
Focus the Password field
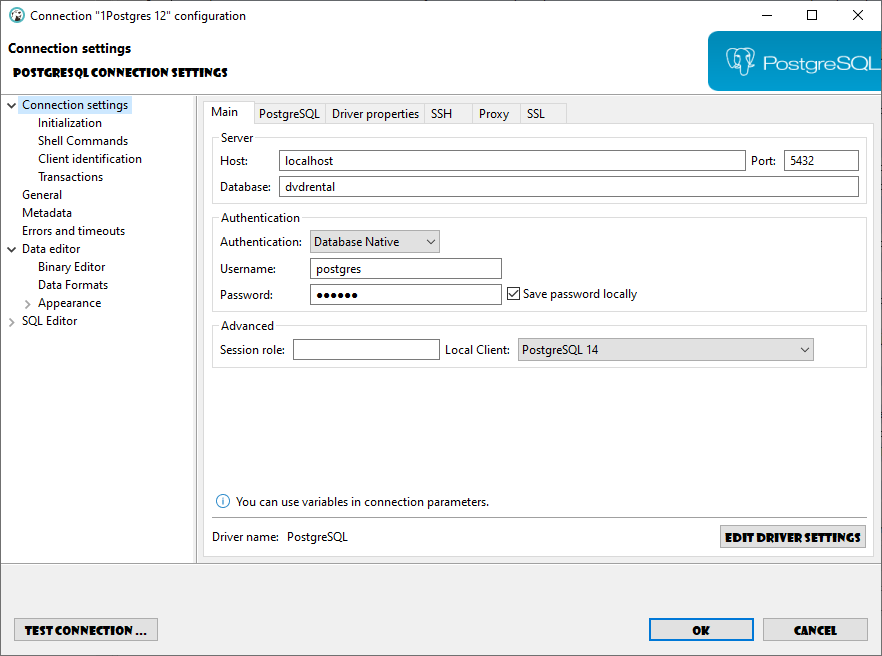[x=406, y=295]
